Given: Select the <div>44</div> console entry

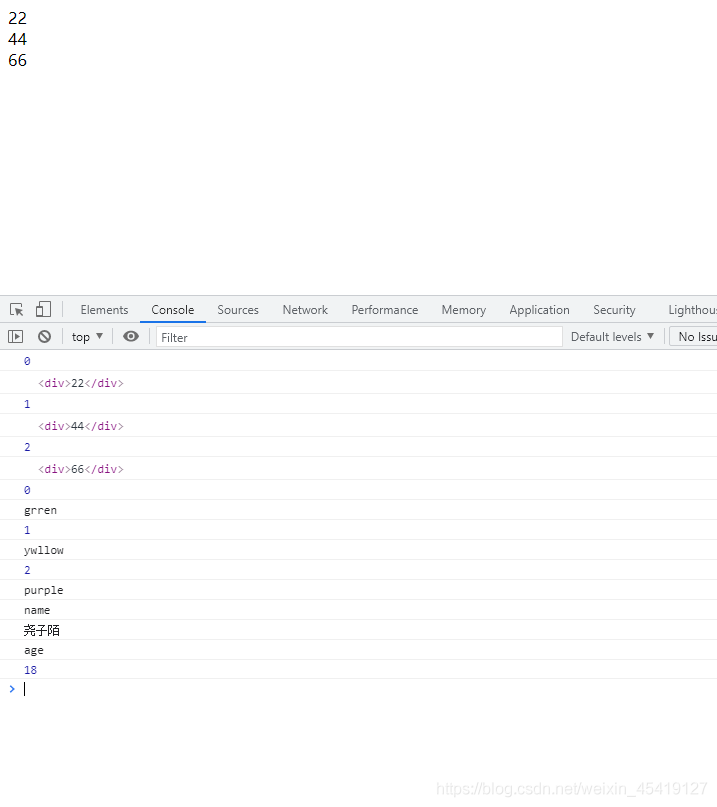Looking at the screenshot, I should tap(81, 426).
